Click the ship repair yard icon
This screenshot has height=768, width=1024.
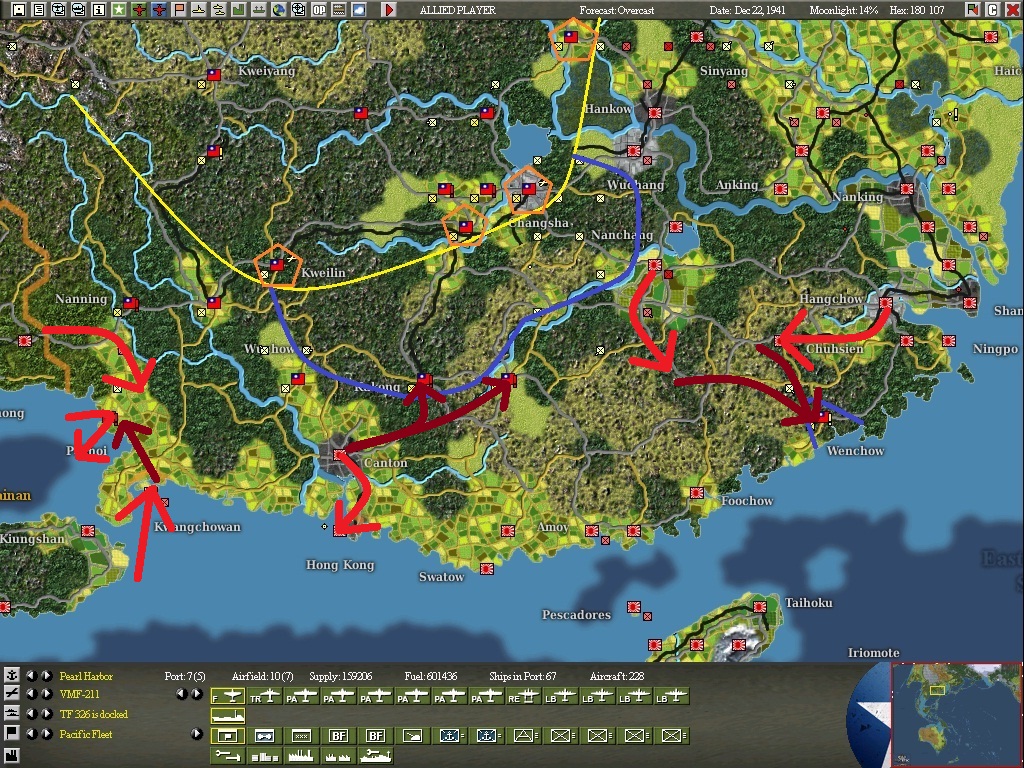pyautogui.click(x=376, y=756)
